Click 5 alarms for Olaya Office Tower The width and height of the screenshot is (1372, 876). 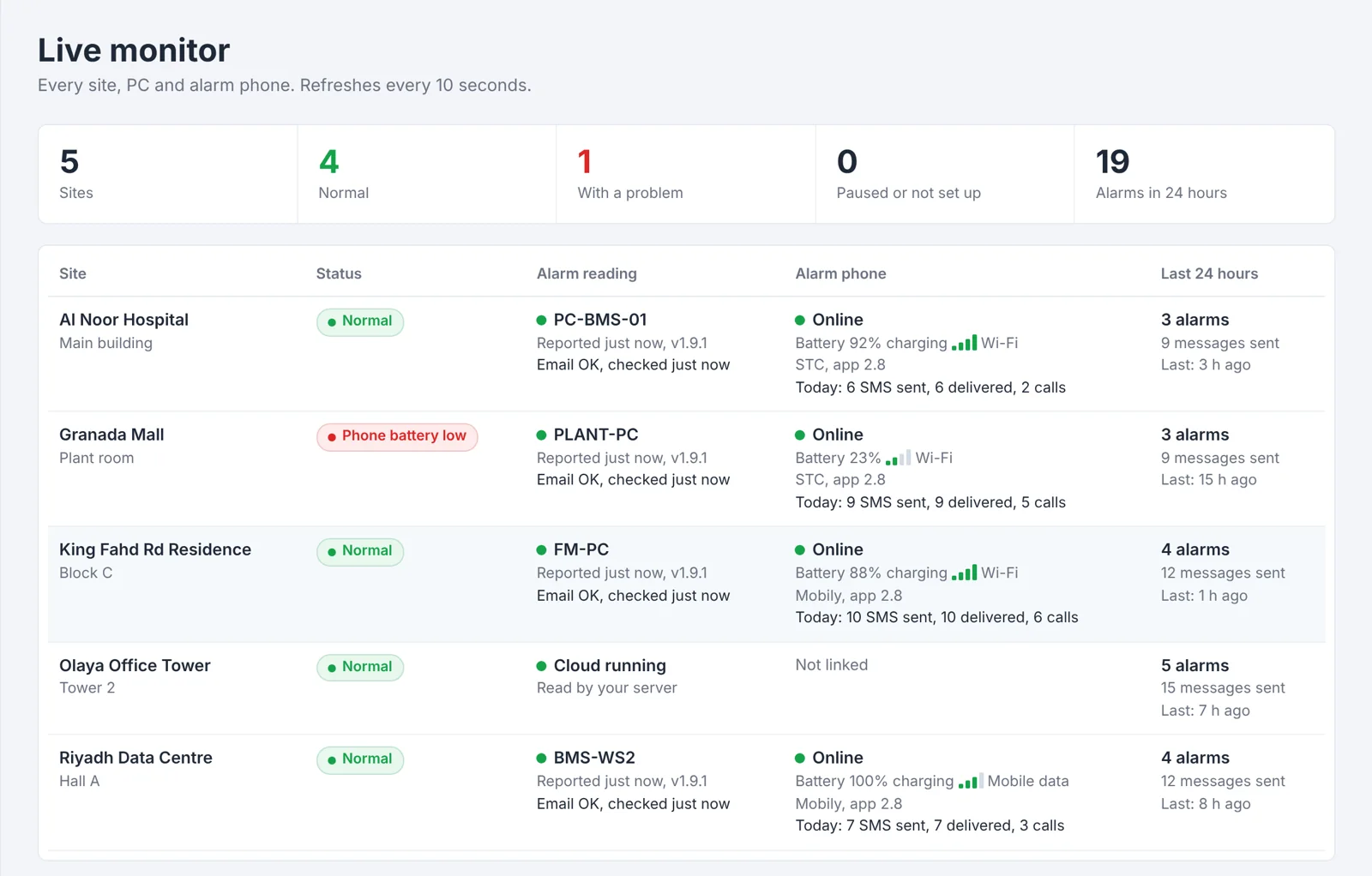tap(1194, 665)
